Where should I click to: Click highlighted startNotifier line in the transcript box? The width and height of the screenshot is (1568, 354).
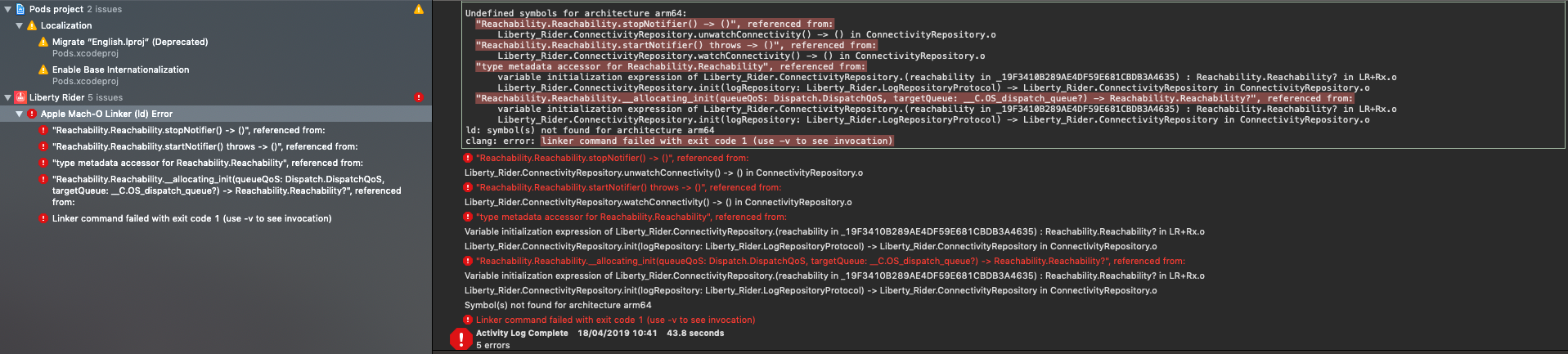[x=676, y=45]
